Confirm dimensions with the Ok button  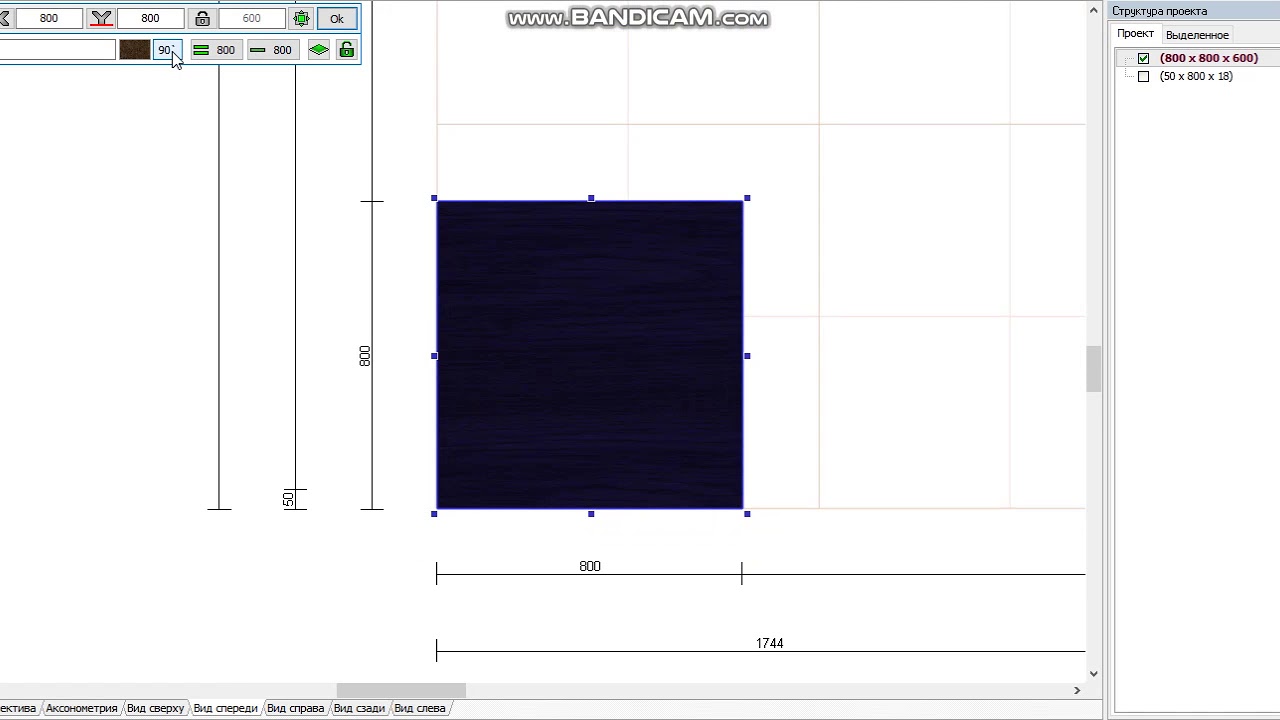point(337,19)
